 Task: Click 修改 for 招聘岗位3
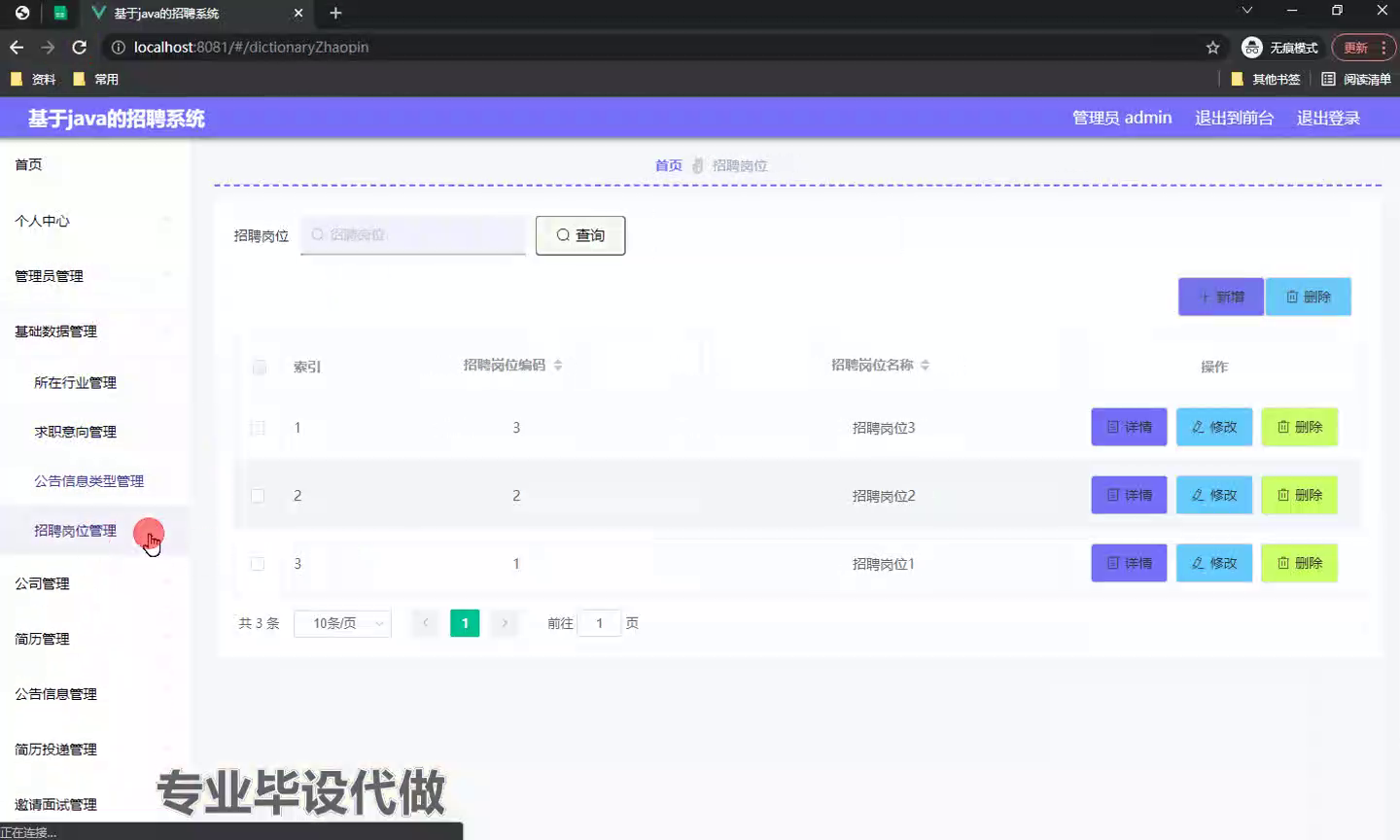coord(1214,427)
